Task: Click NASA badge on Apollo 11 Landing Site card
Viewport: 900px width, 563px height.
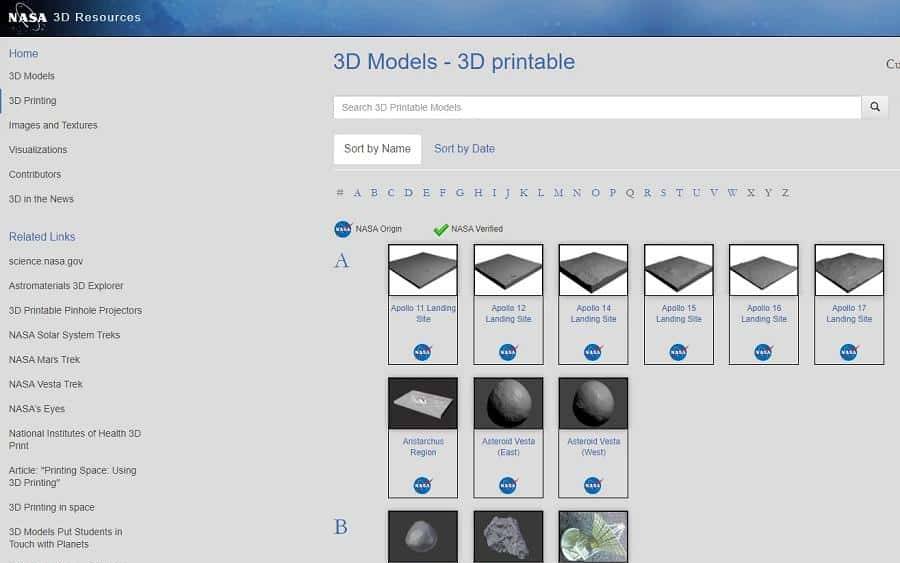Action: [x=423, y=352]
